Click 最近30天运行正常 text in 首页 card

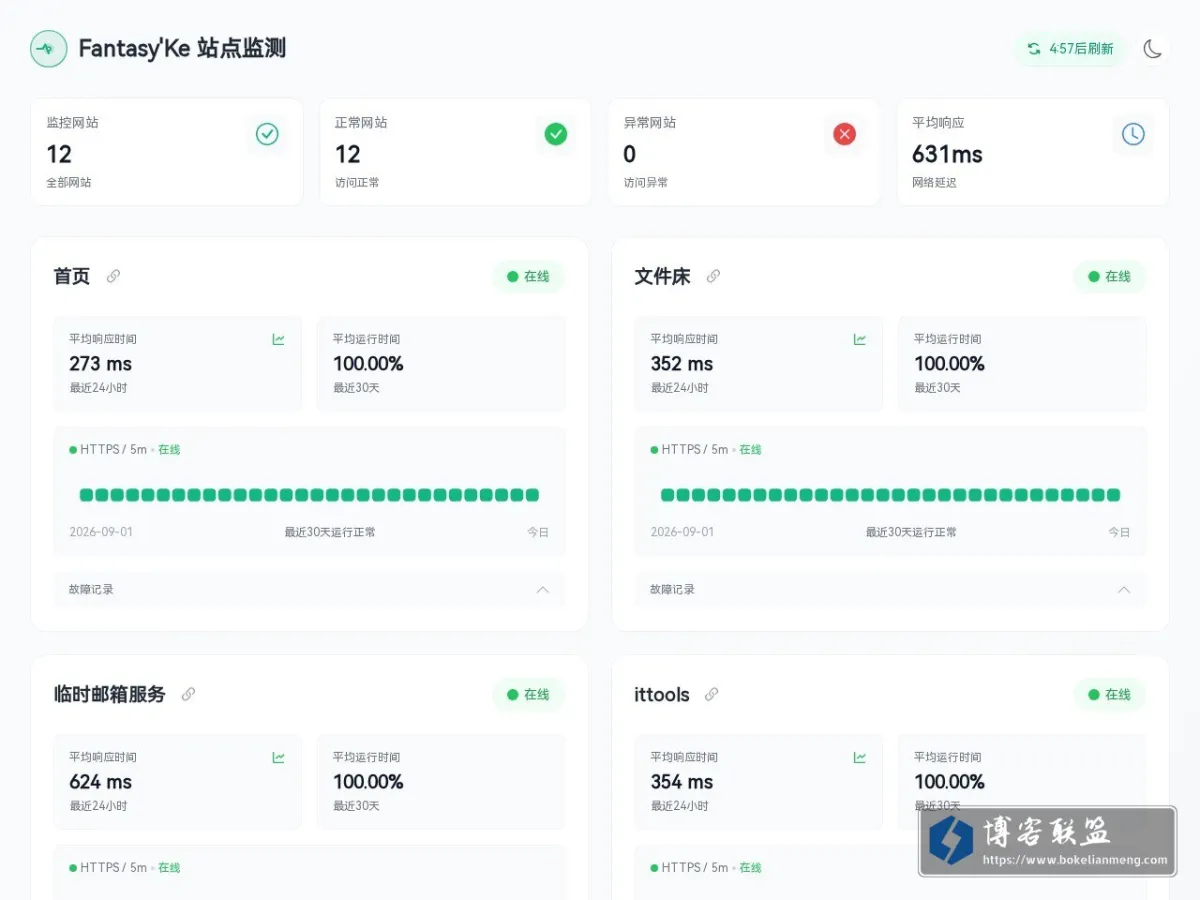coord(330,532)
